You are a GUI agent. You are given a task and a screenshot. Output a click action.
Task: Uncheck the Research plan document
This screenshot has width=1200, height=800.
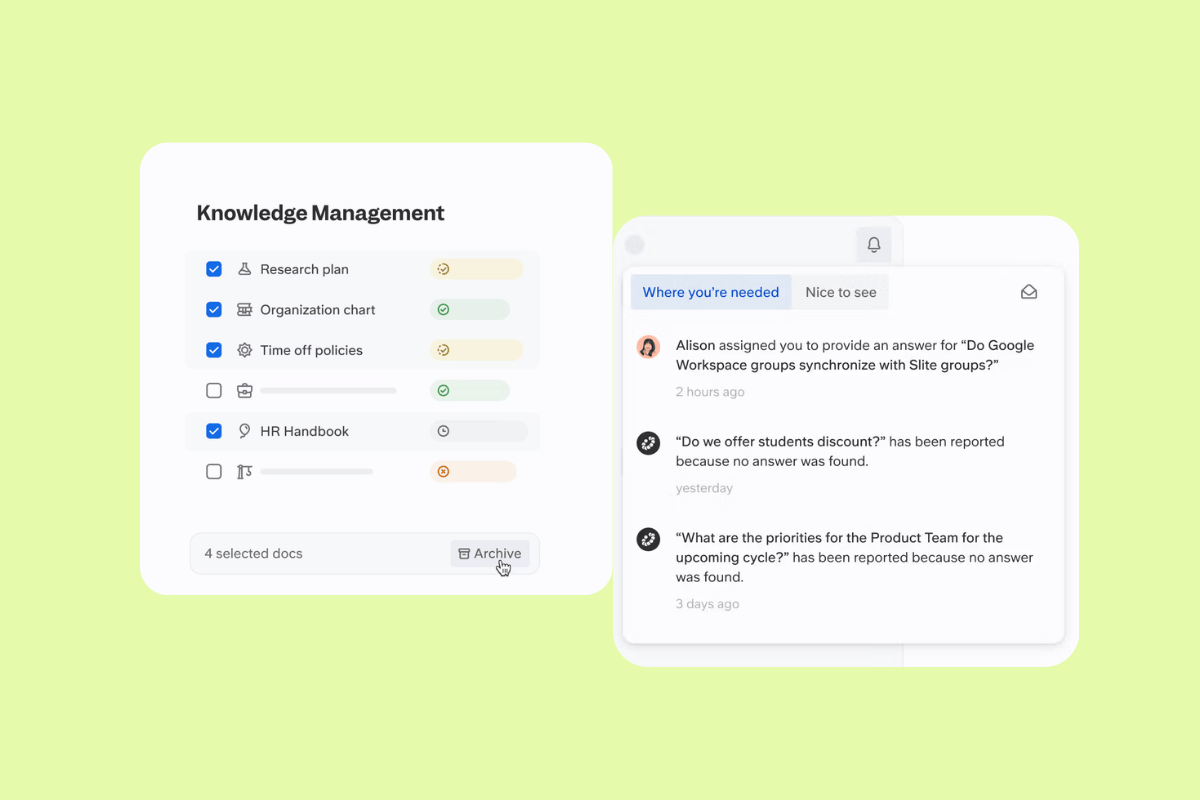[x=213, y=268]
